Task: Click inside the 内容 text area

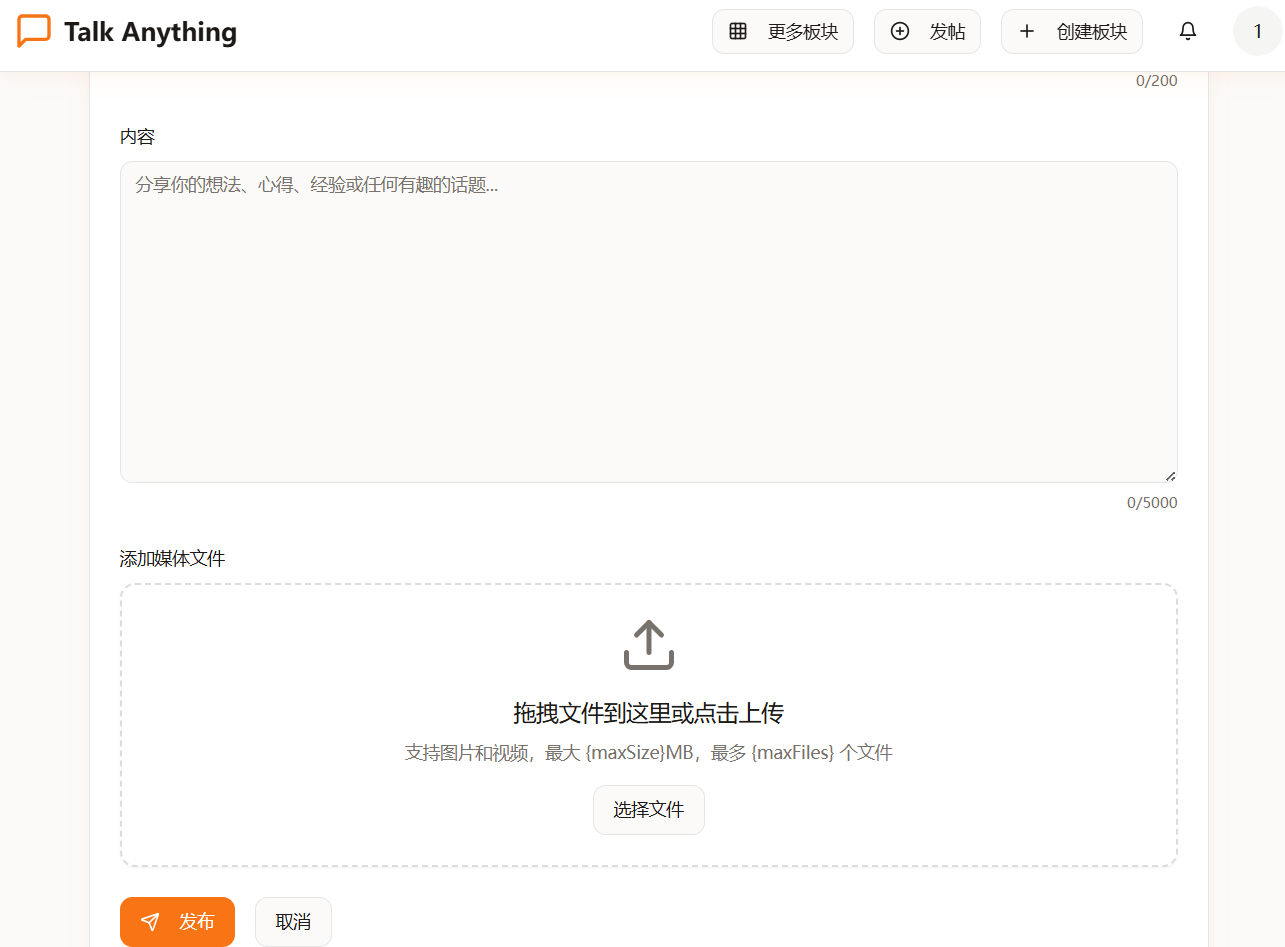Action: point(648,320)
